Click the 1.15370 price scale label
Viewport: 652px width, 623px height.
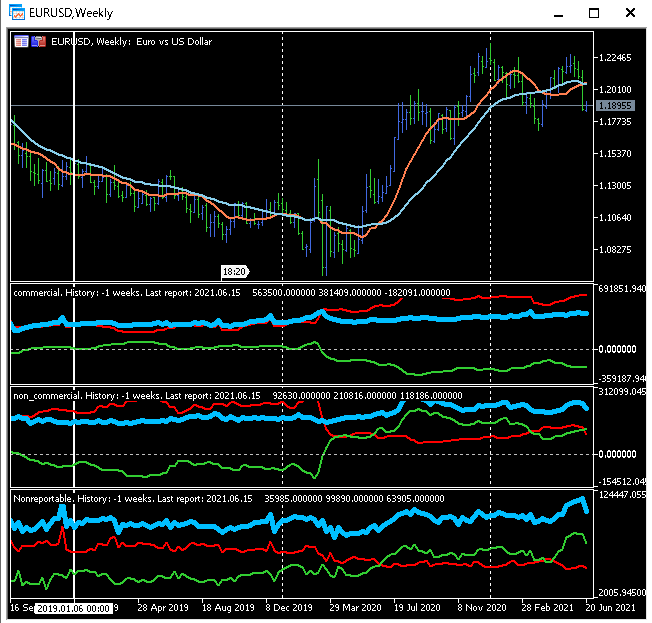pos(615,154)
